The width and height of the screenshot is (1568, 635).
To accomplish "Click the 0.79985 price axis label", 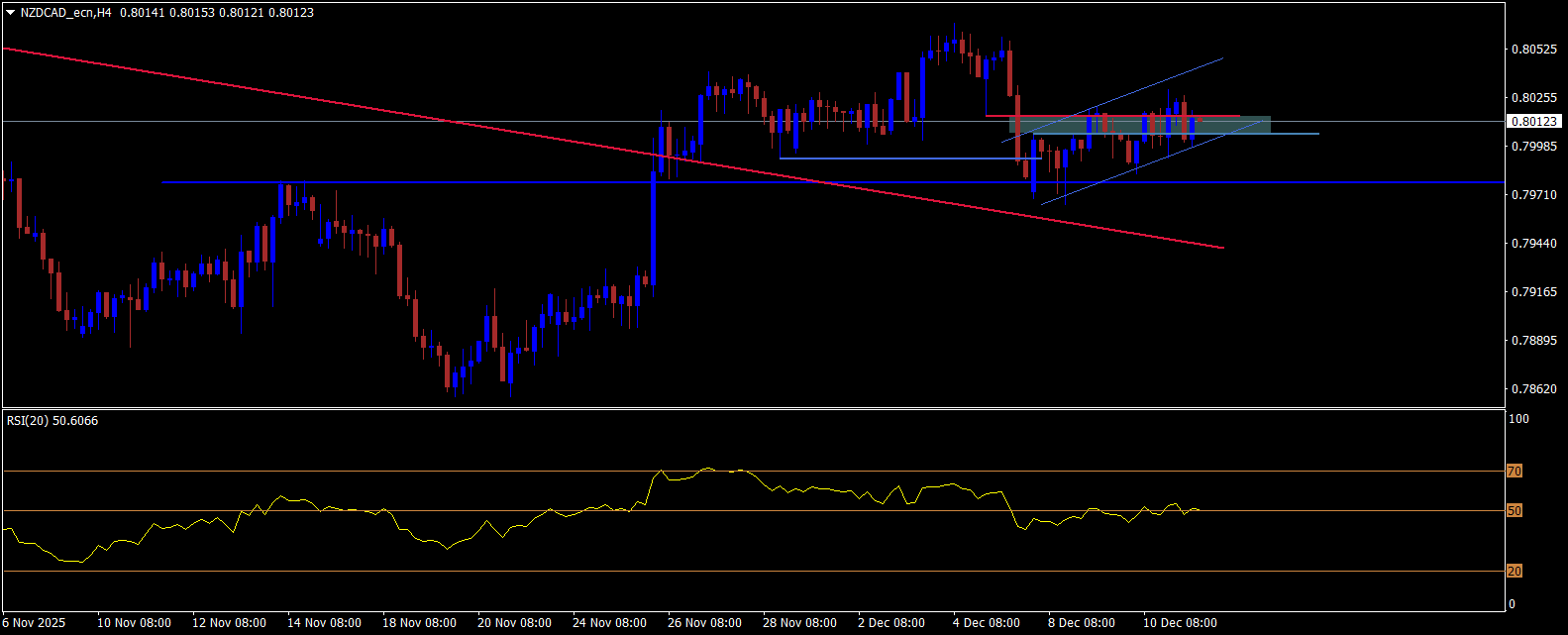I will [1534, 147].
